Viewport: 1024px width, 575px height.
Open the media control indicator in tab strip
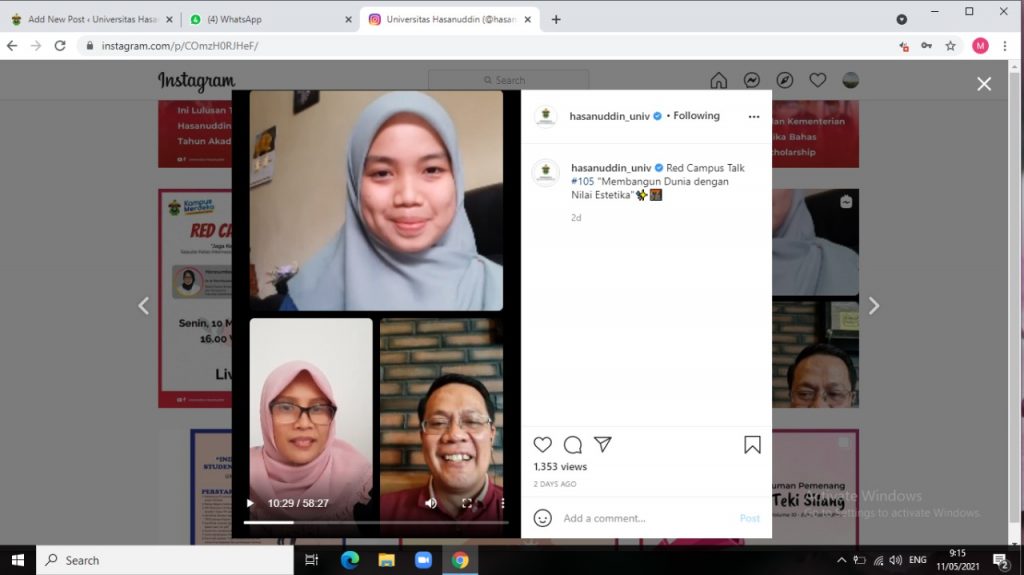click(902, 20)
